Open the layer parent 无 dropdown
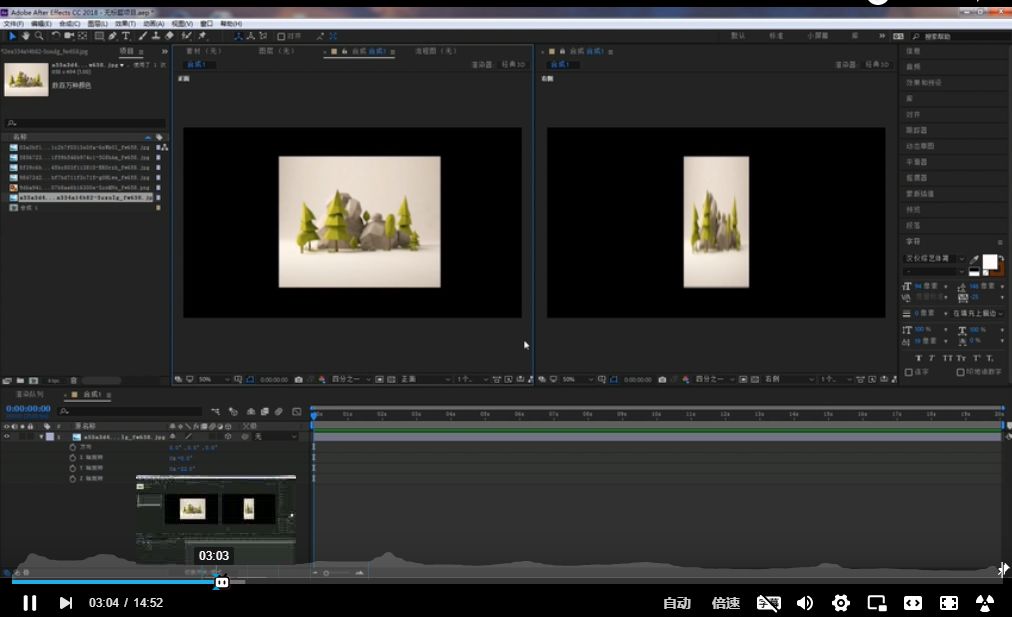Image resolution: width=1012 pixels, height=617 pixels. coord(276,437)
